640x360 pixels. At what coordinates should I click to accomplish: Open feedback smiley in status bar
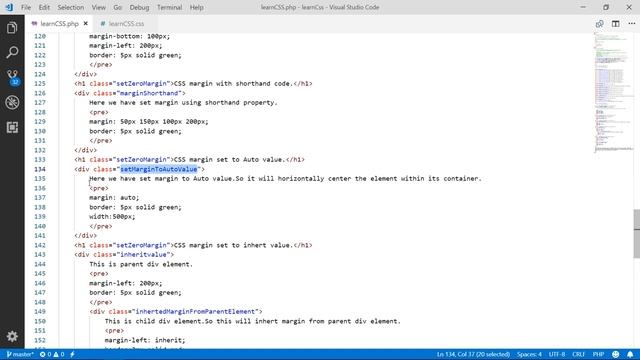(616, 354)
